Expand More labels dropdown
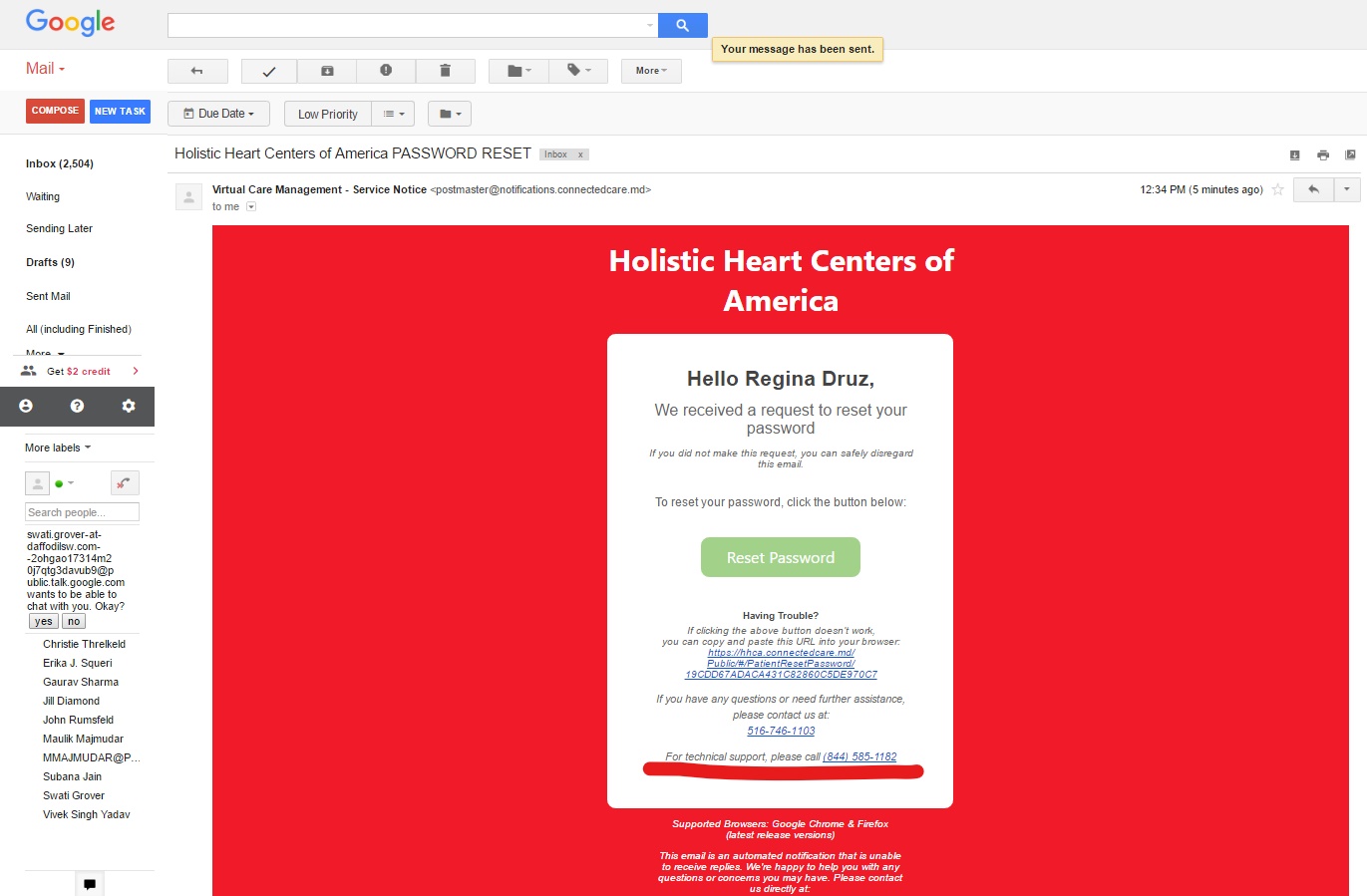Screen dimensions: 1367x896 pyautogui.click(x=58, y=448)
